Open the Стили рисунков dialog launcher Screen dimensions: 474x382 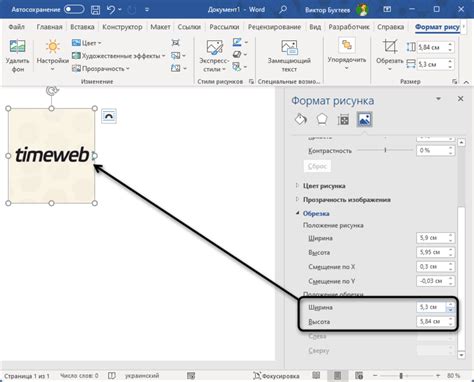click(x=251, y=81)
